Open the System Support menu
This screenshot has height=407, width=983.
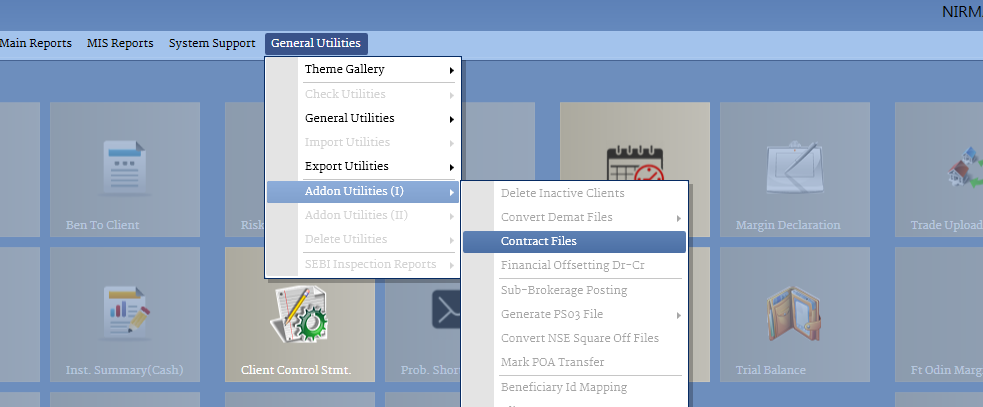[x=212, y=44]
